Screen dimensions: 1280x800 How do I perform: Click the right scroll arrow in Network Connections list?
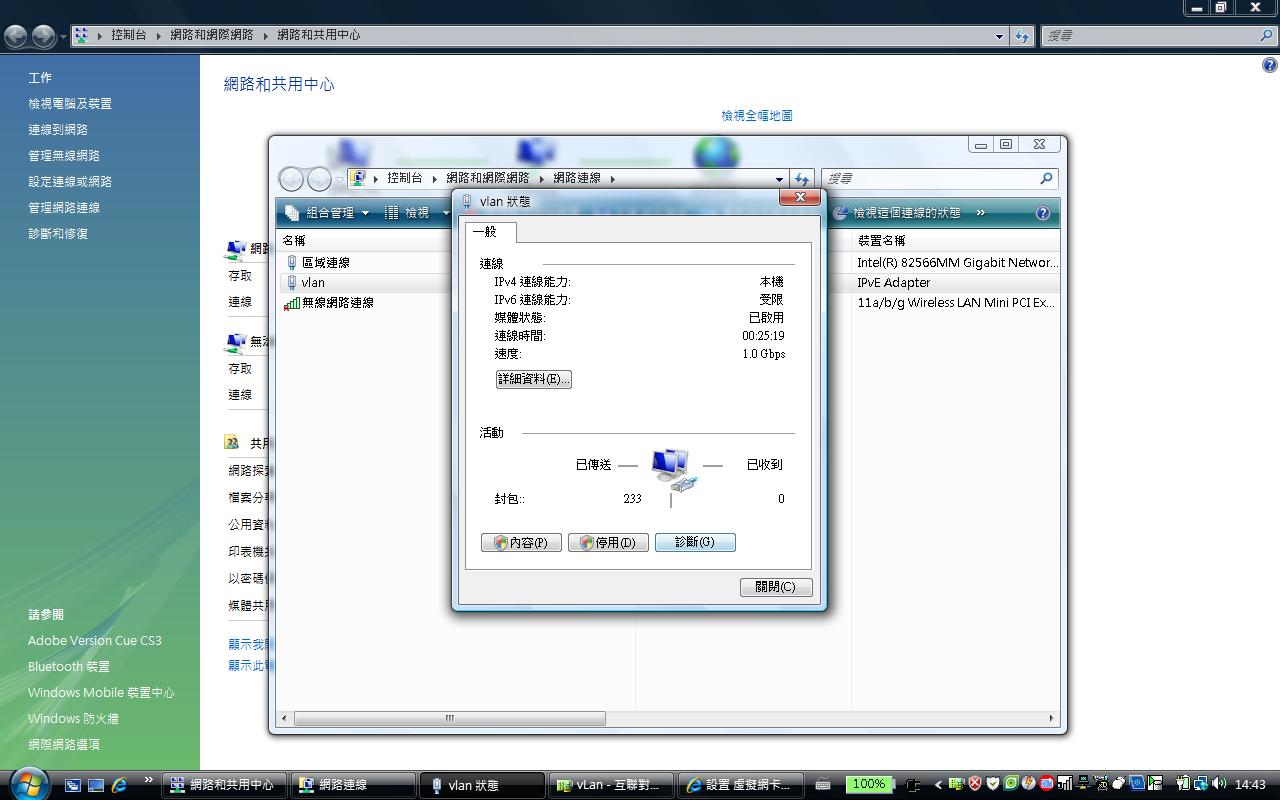tap(1051, 718)
